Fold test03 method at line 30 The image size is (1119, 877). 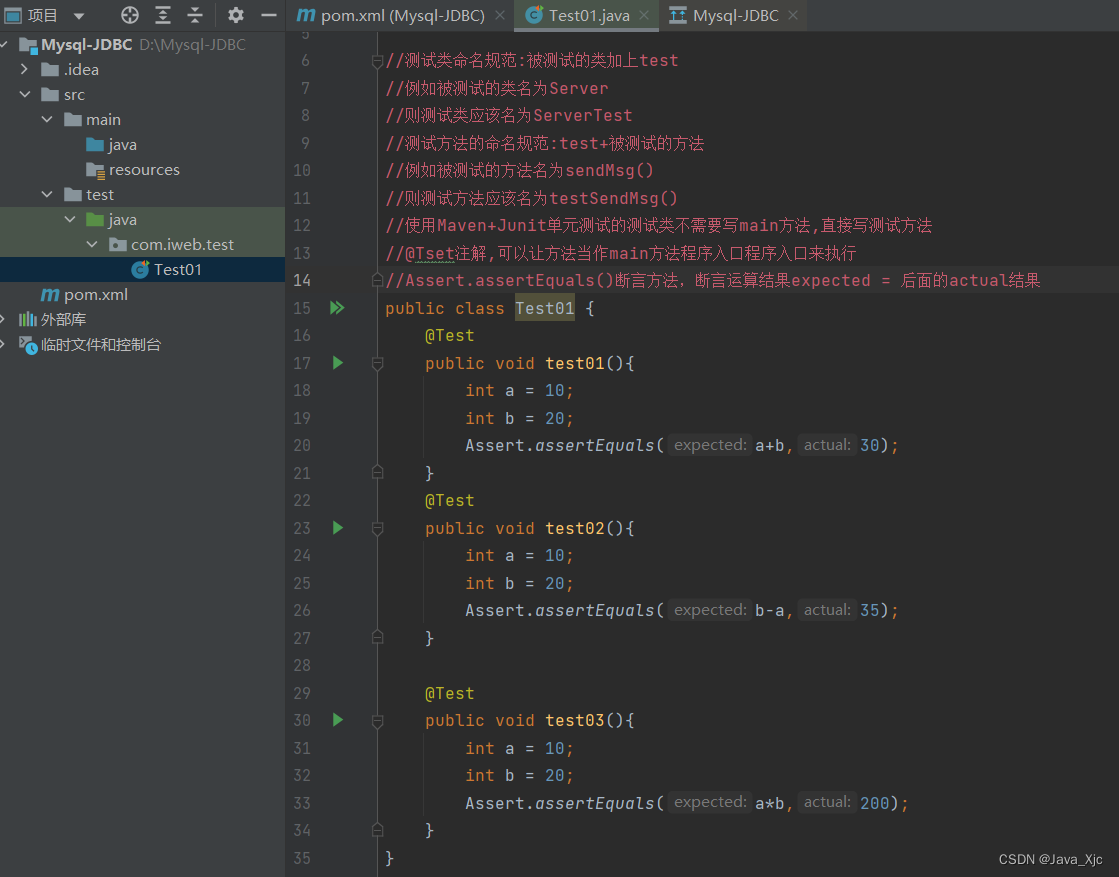point(378,721)
